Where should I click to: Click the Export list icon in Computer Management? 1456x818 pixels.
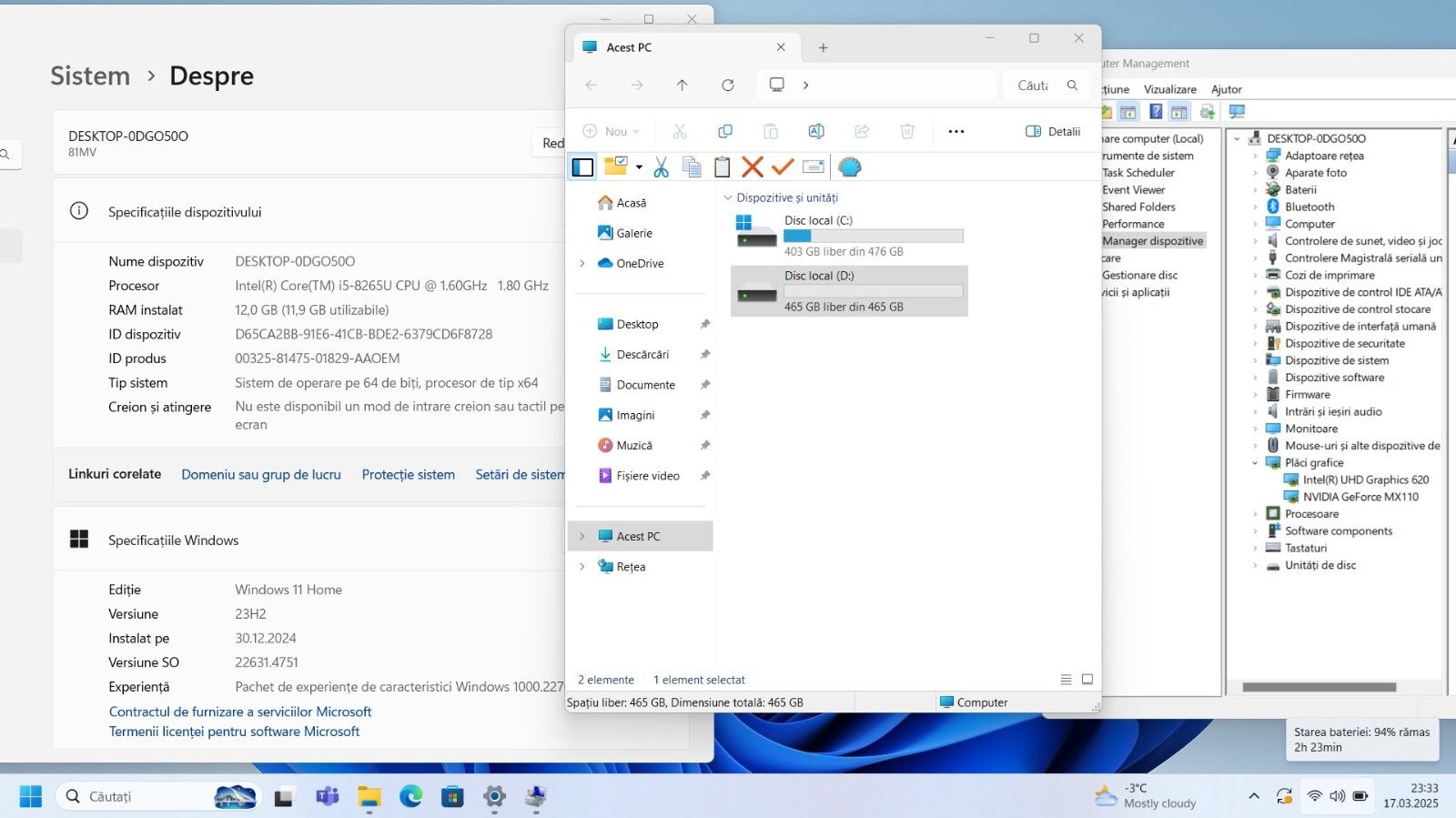pyautogui.click(x=1208, y=111)
